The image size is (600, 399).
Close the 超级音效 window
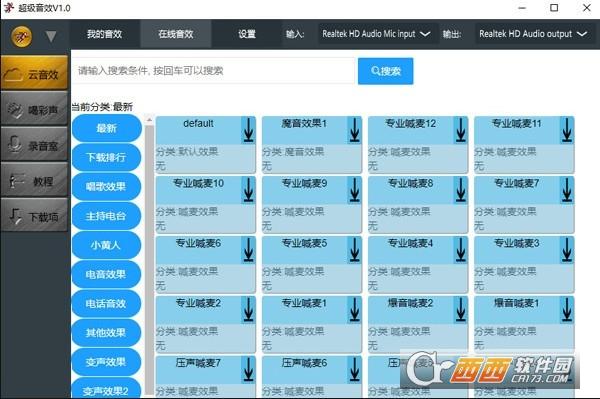click(586, 8)
